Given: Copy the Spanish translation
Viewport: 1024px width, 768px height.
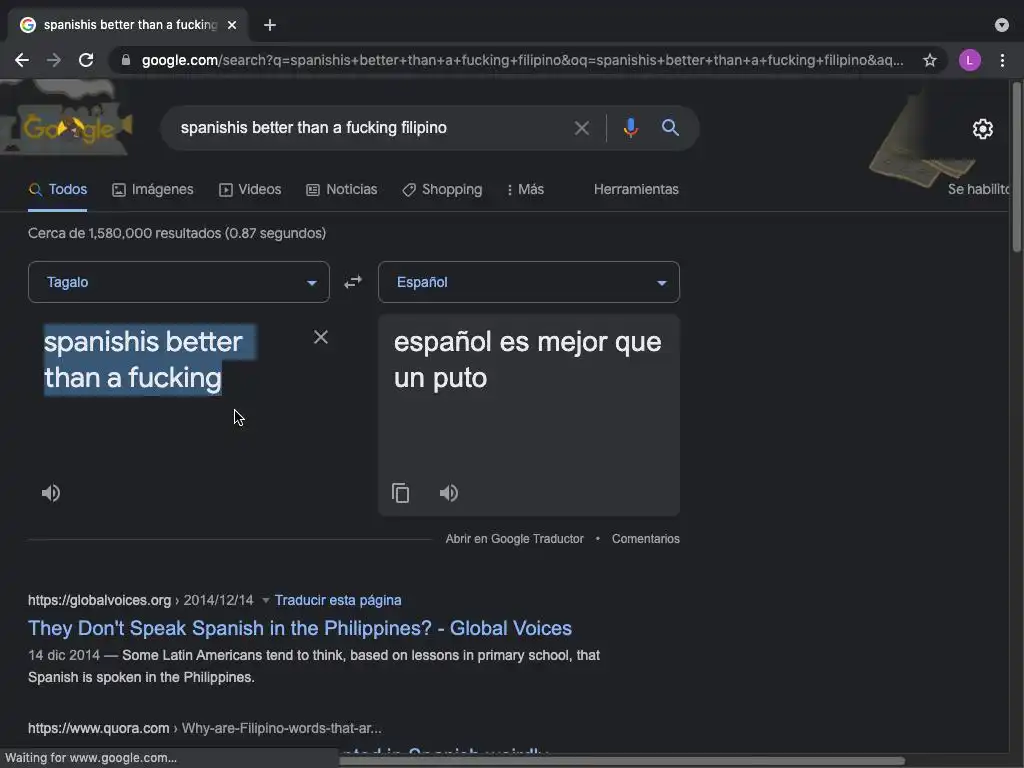Looking at the screenshot, I should 400,493.
